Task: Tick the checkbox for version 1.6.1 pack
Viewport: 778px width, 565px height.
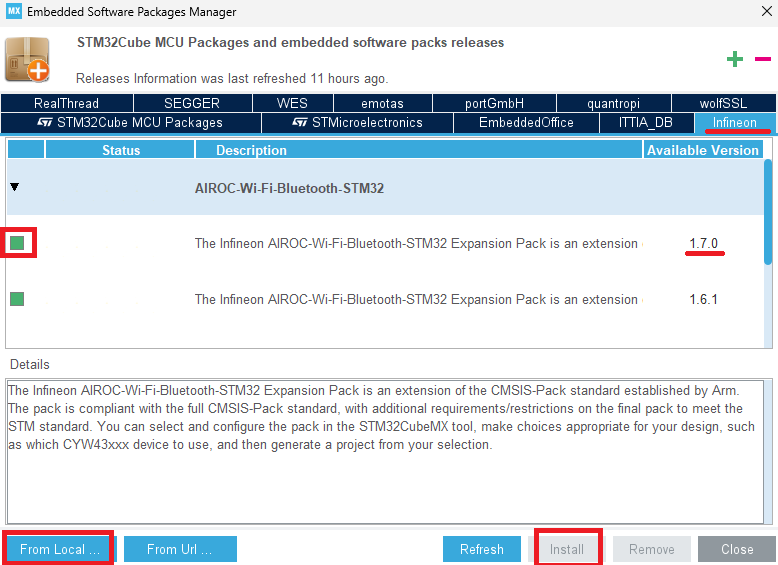Action: (17, 299)
